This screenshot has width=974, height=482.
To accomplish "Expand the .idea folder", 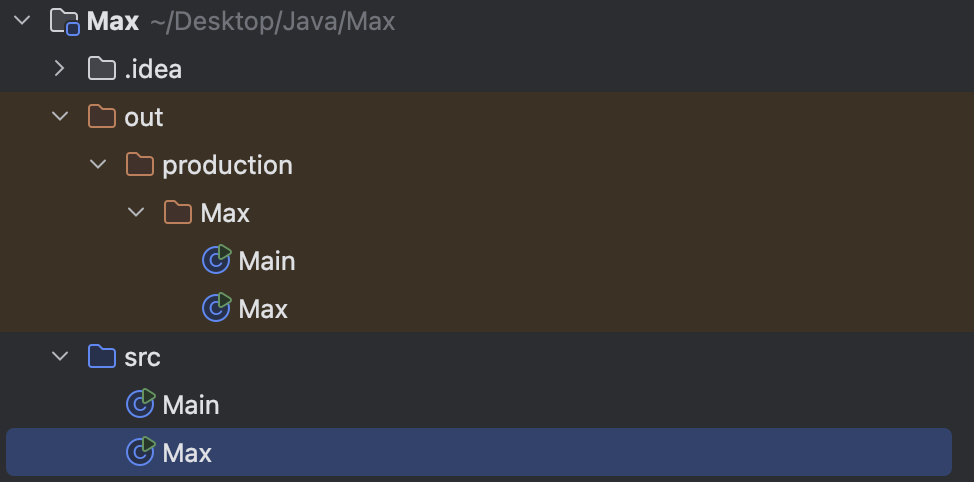I will tap(60, 69).
